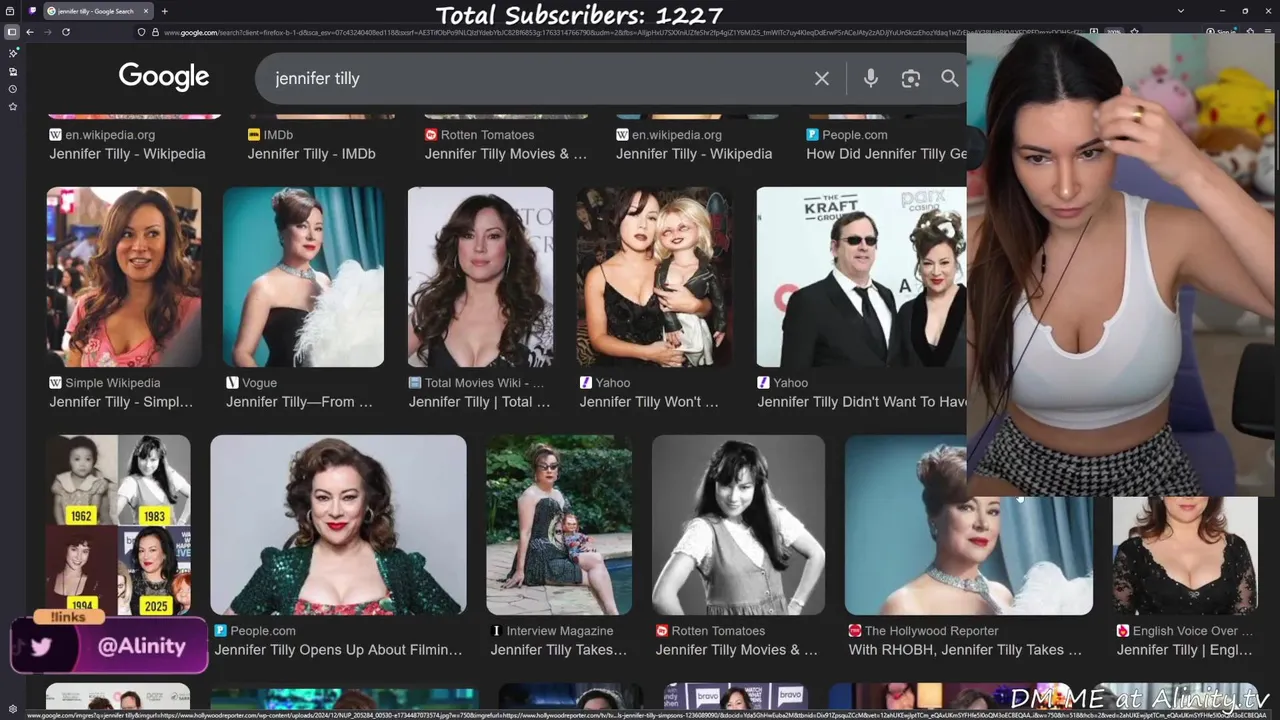Open sidebar settings gear icon
The width and height of the screenshot is (1280, 720).
[x=13, y=709]
